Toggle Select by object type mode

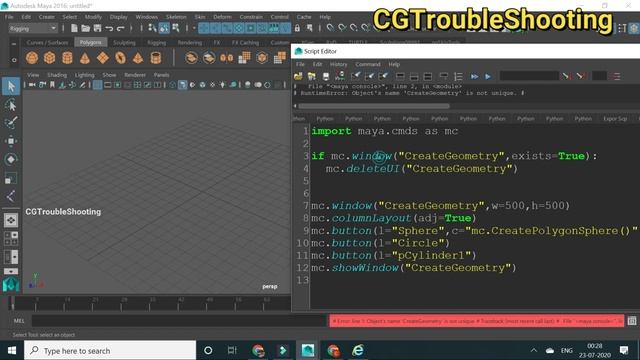click(164, 28)
